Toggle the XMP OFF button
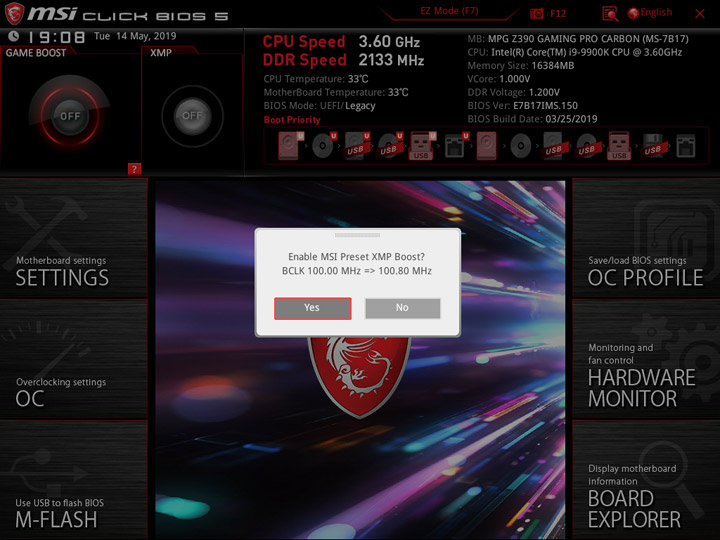Viewport: 720px width, 540px height. coord(192,116)
